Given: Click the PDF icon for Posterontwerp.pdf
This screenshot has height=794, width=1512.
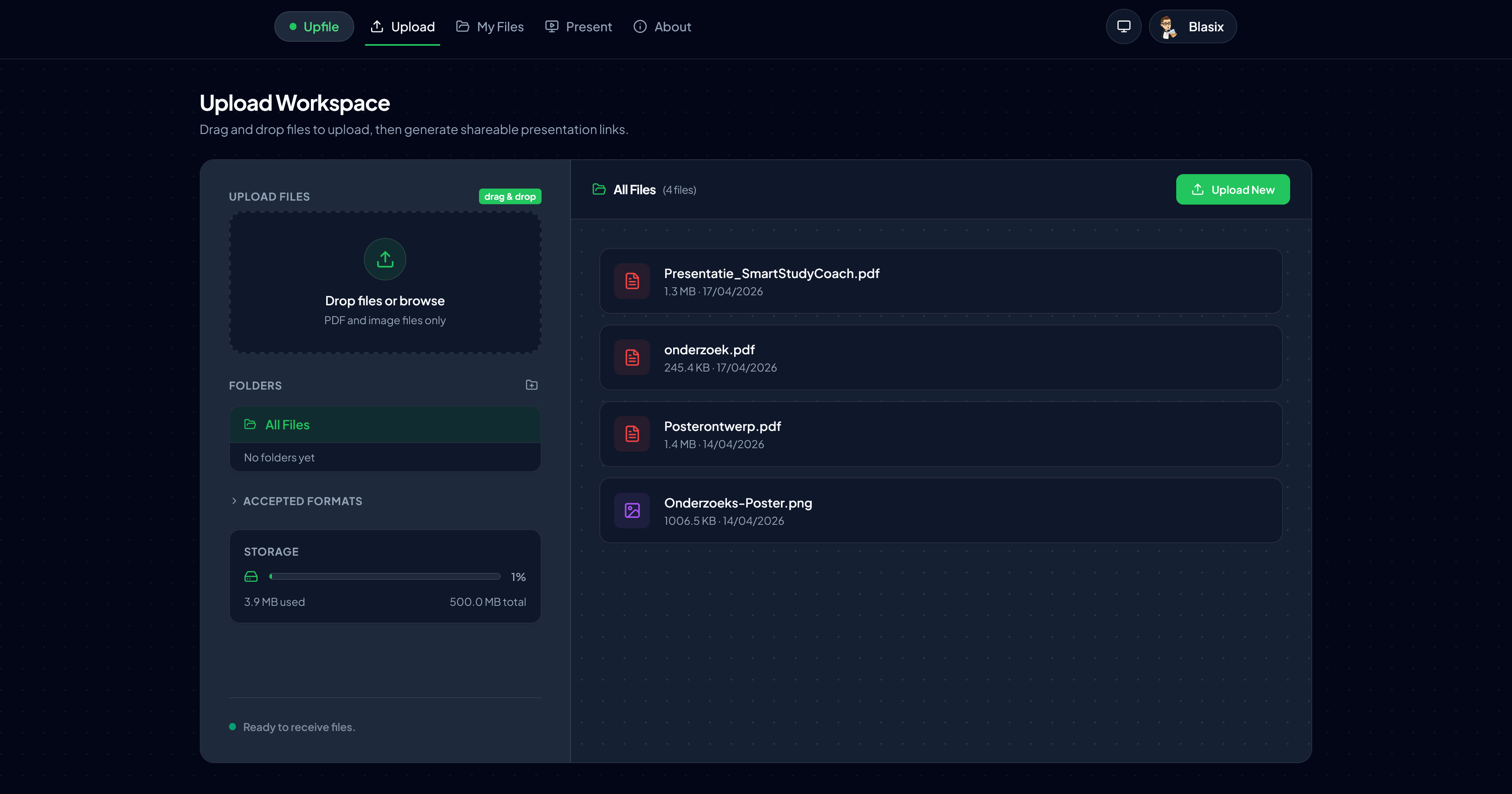Looking at the screenshot, I should [x=632, y=434].
